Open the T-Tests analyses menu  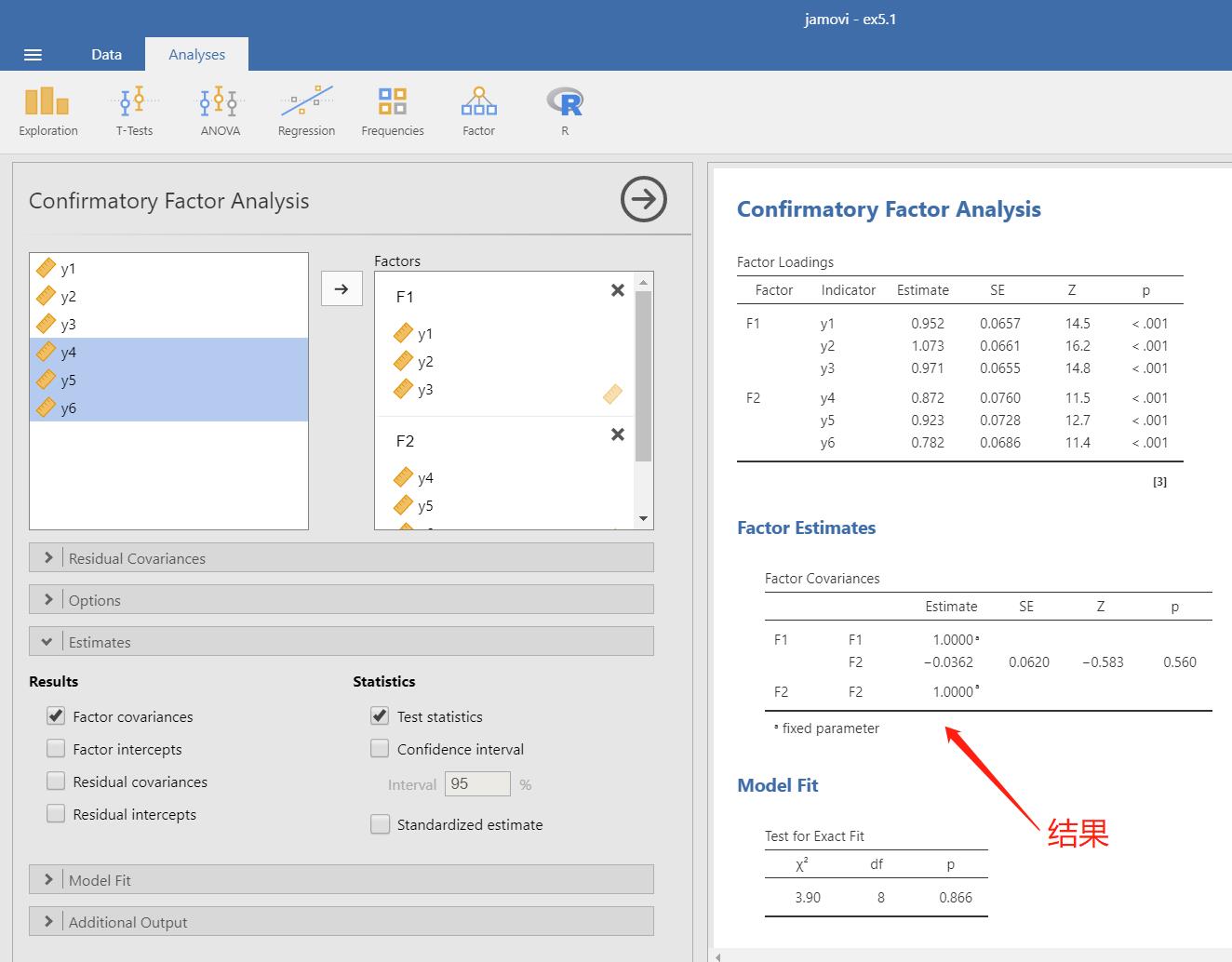(x=134, y=112)
